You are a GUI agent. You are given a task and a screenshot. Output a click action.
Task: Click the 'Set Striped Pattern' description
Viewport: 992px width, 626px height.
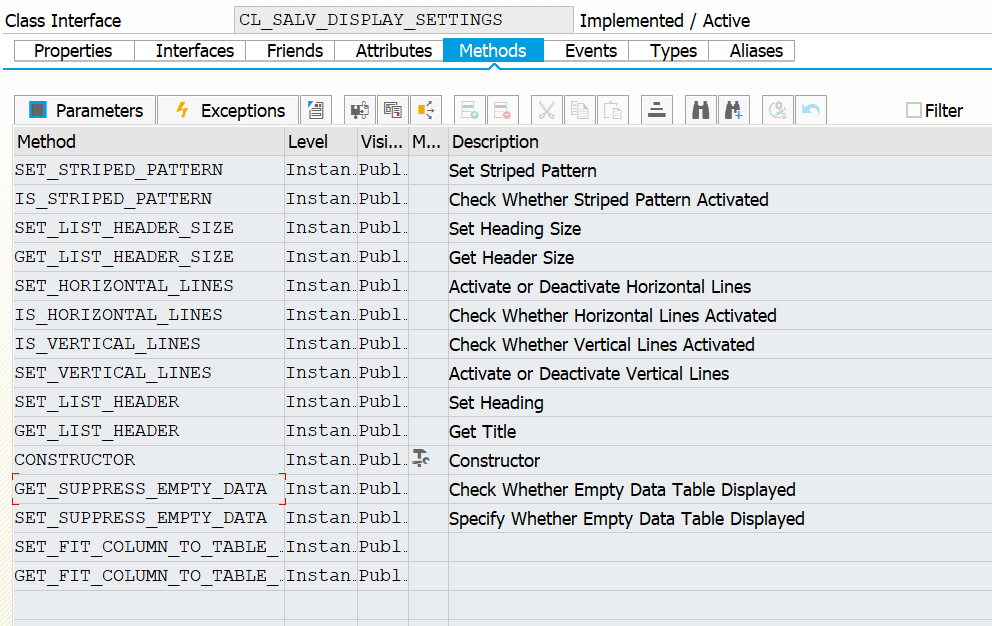pyautogui.click(x=523, y=171)
